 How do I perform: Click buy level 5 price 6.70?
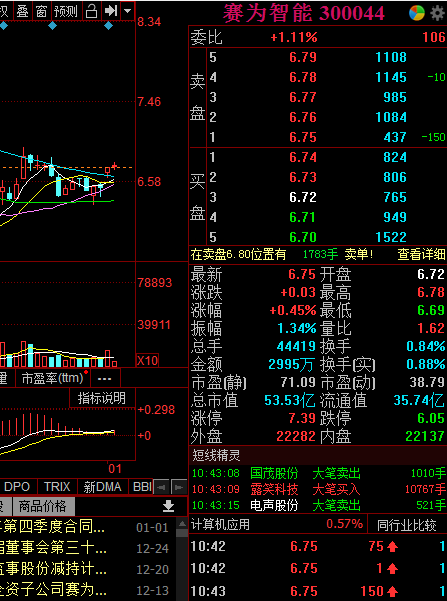(x=303, y=237)
